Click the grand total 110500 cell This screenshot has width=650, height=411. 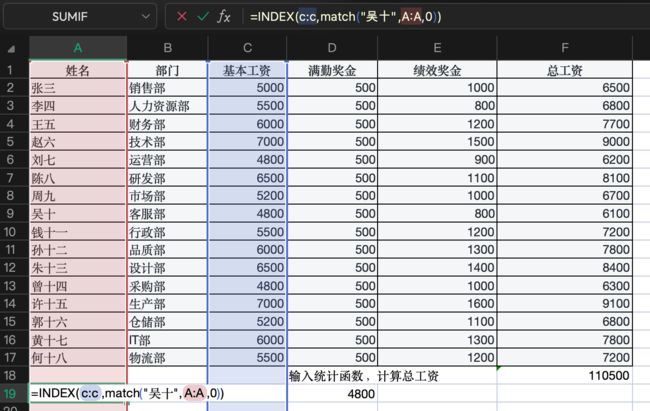[565, 375]
